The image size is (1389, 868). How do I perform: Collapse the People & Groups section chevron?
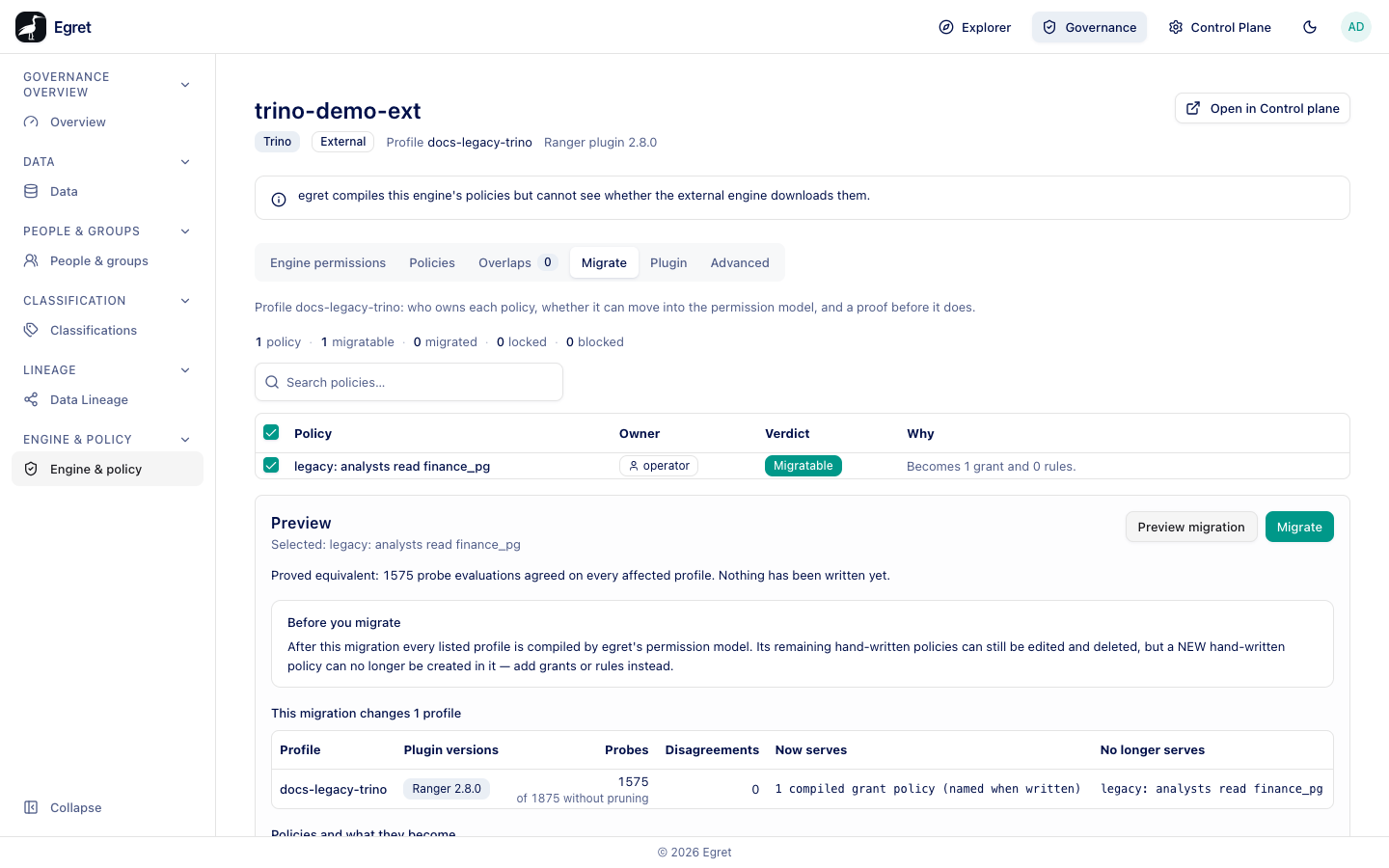(x=185, y=231)
